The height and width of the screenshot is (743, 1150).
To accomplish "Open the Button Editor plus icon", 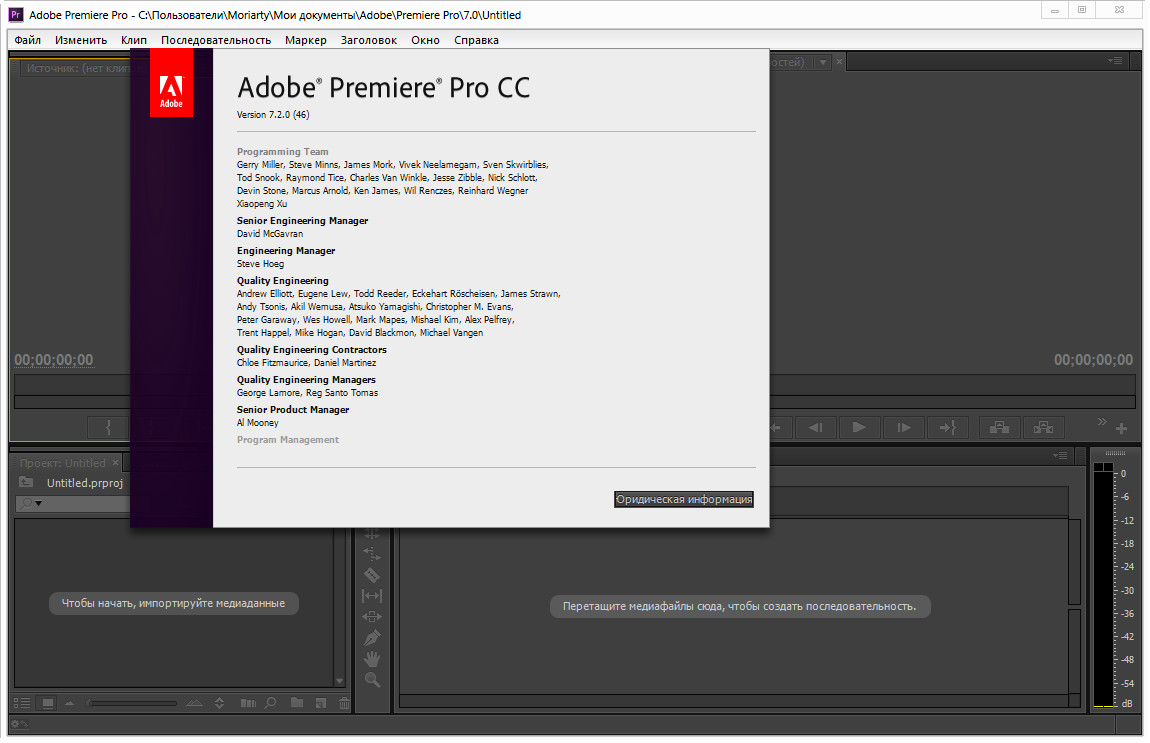I will tap(1121, 428).
